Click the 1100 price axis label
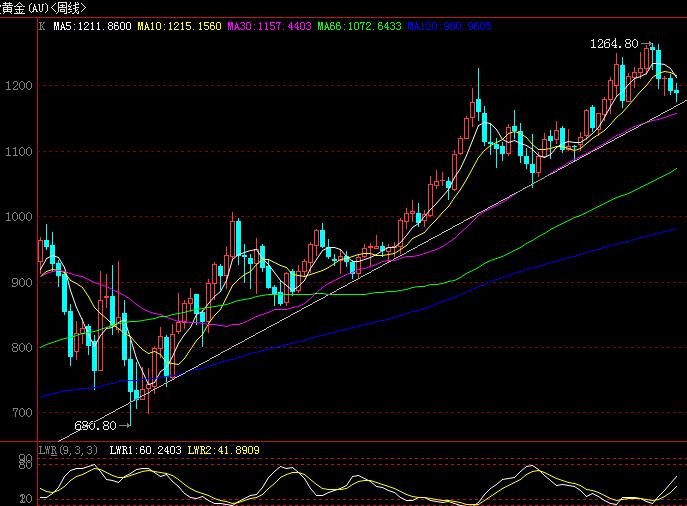Screen dimensions: 687x506 click(19, 152)
